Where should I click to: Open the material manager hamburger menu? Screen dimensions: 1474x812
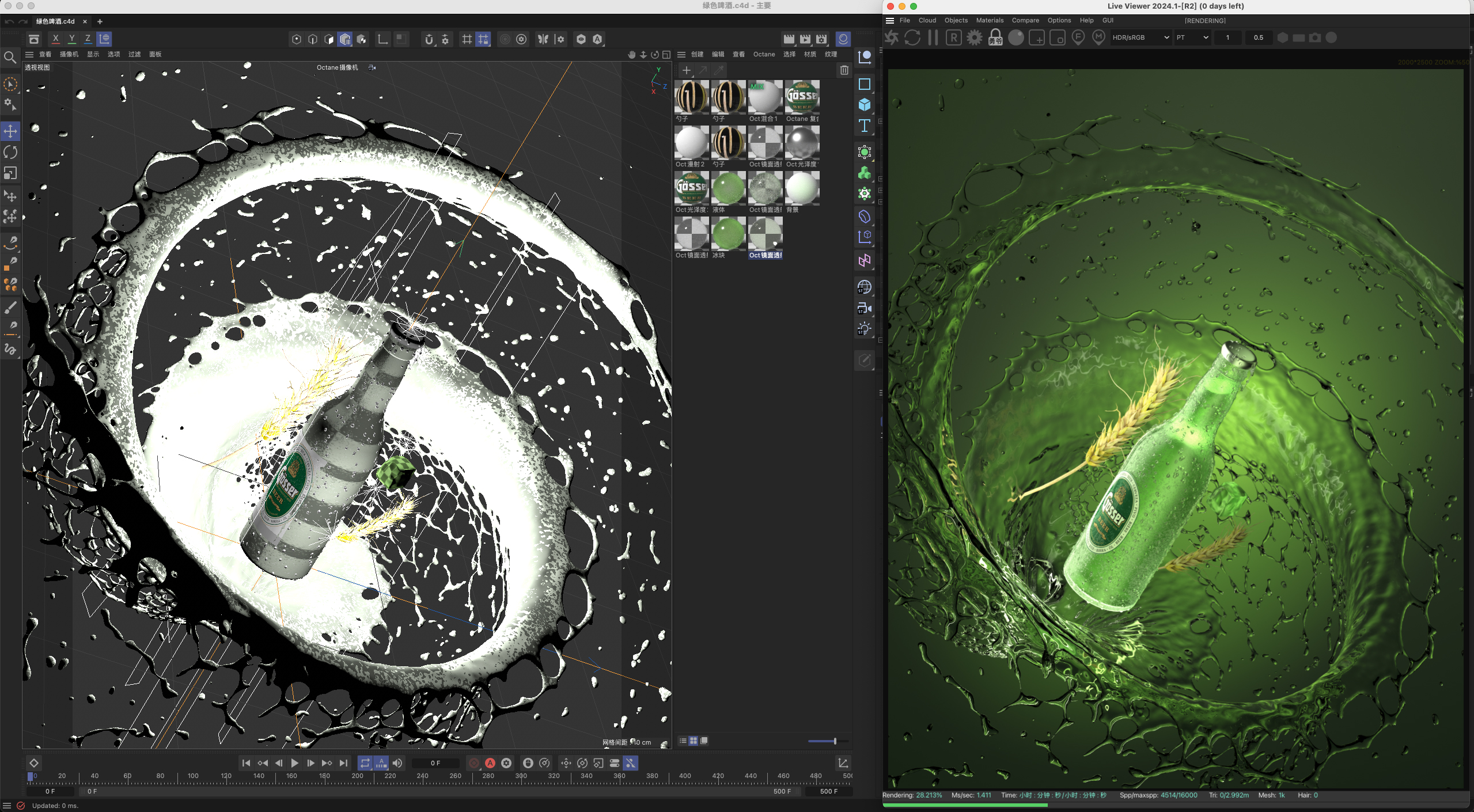[681, 55]
